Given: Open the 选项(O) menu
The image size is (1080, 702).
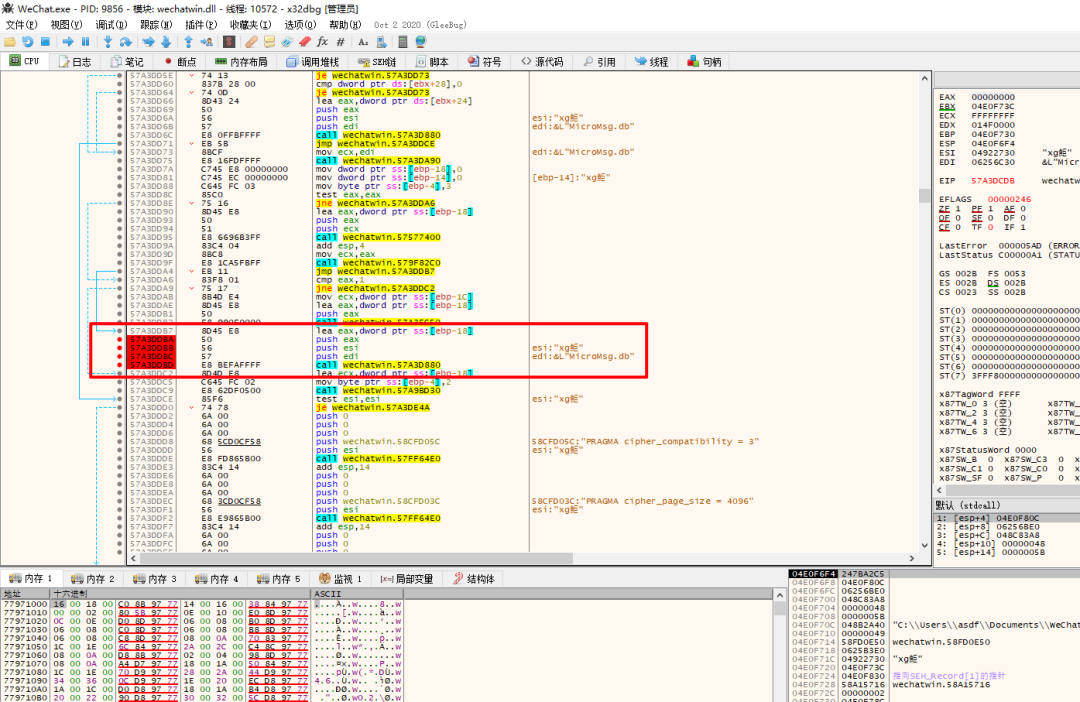Looking at the screenshot, I should [x=300, y=25].
